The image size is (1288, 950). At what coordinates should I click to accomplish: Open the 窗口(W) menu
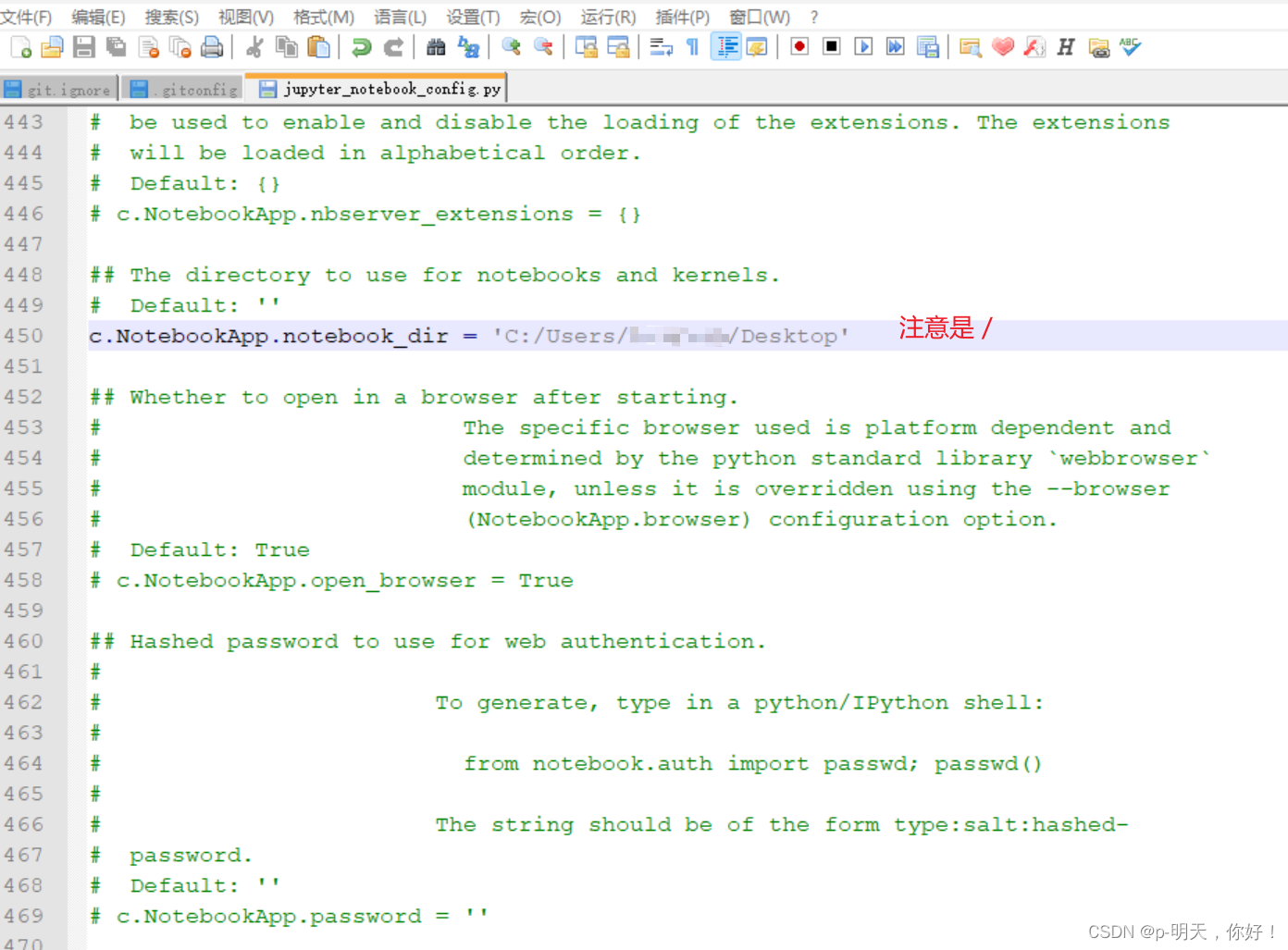coord(760,18)
